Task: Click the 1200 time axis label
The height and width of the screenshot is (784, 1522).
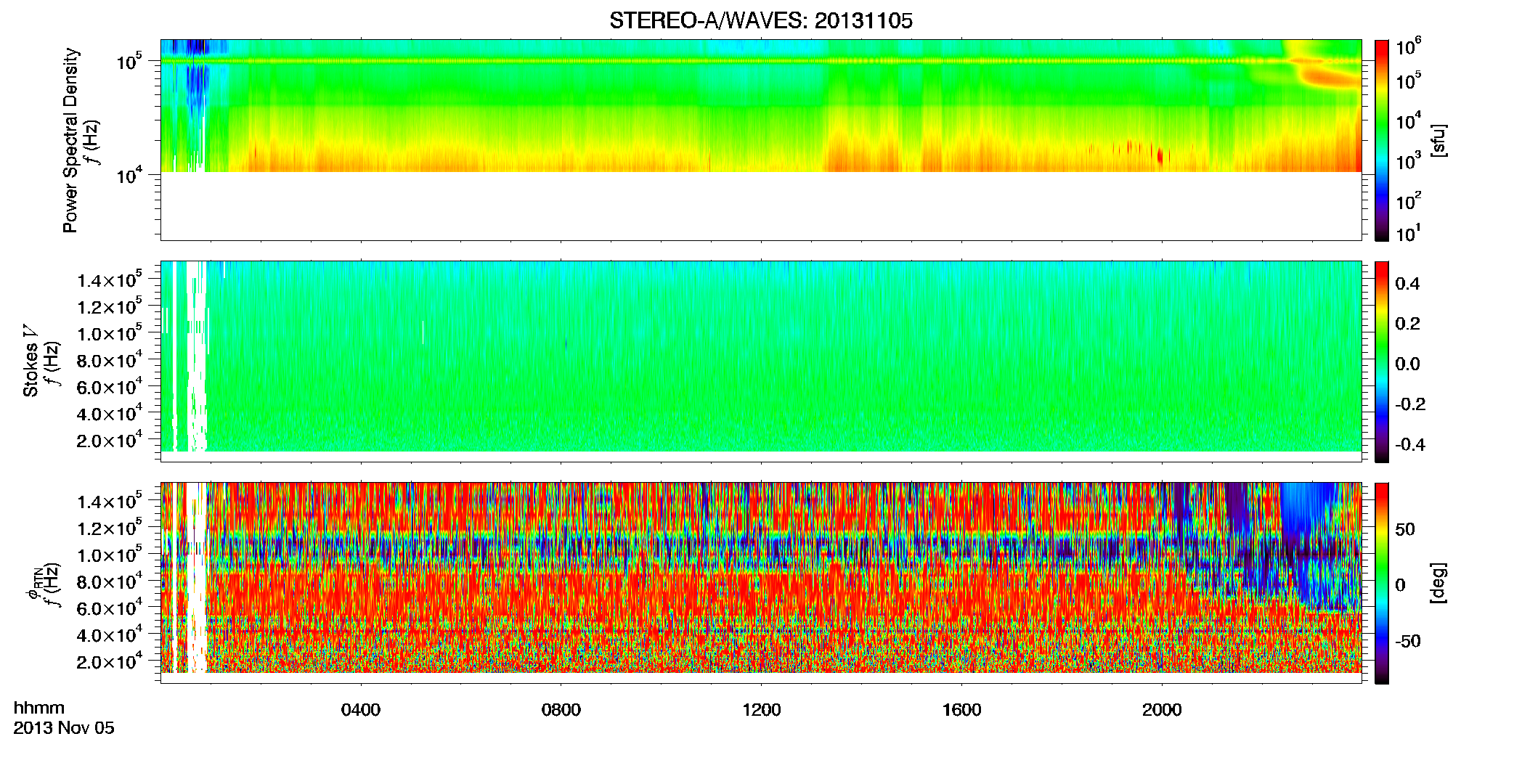Action: [762, 710]
